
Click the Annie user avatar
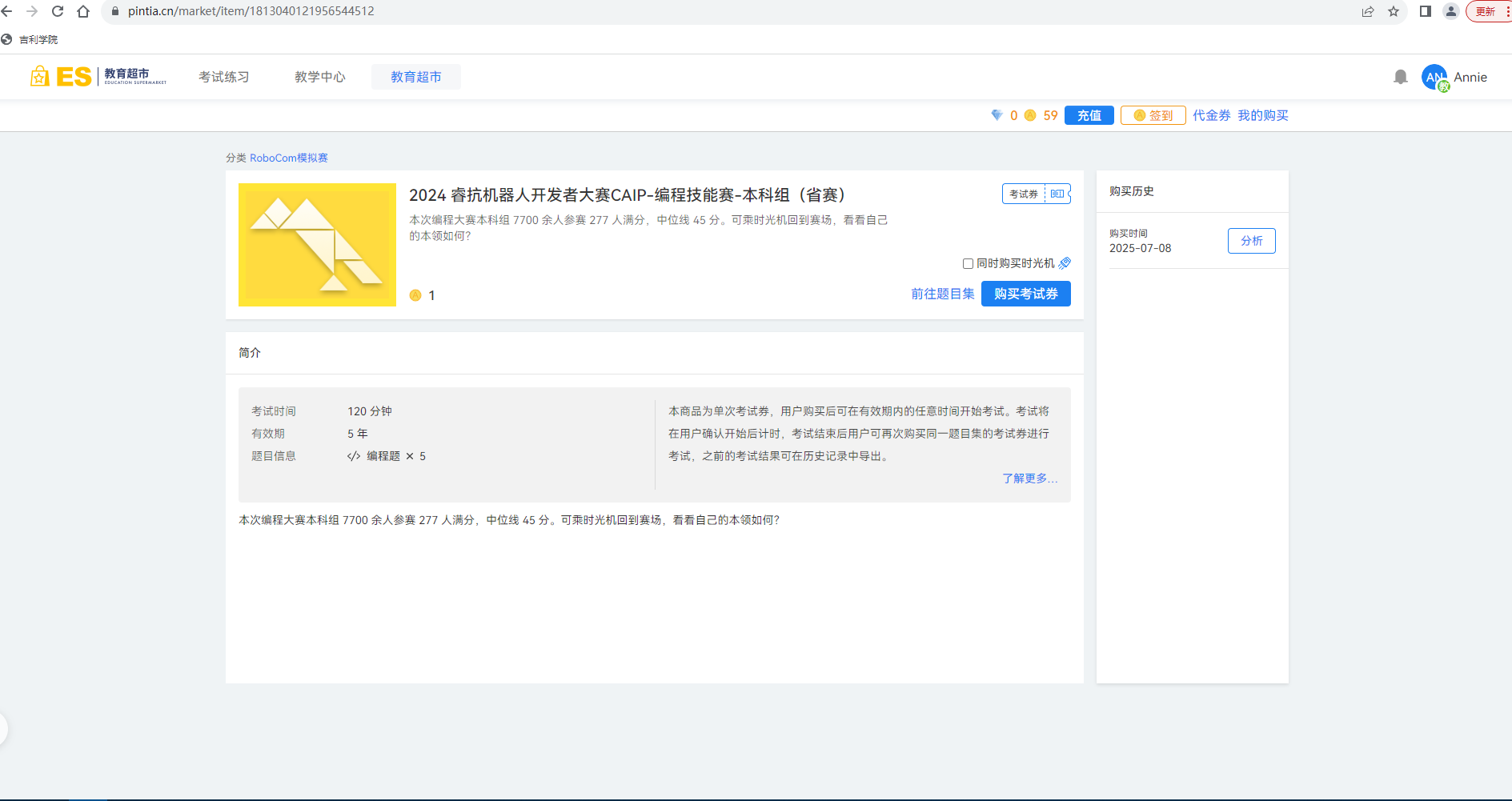click(1434, 78)
